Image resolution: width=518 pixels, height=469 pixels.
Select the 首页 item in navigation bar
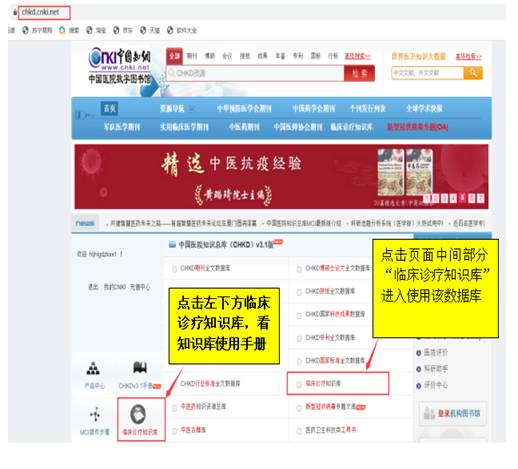click(x=110, y=108)
